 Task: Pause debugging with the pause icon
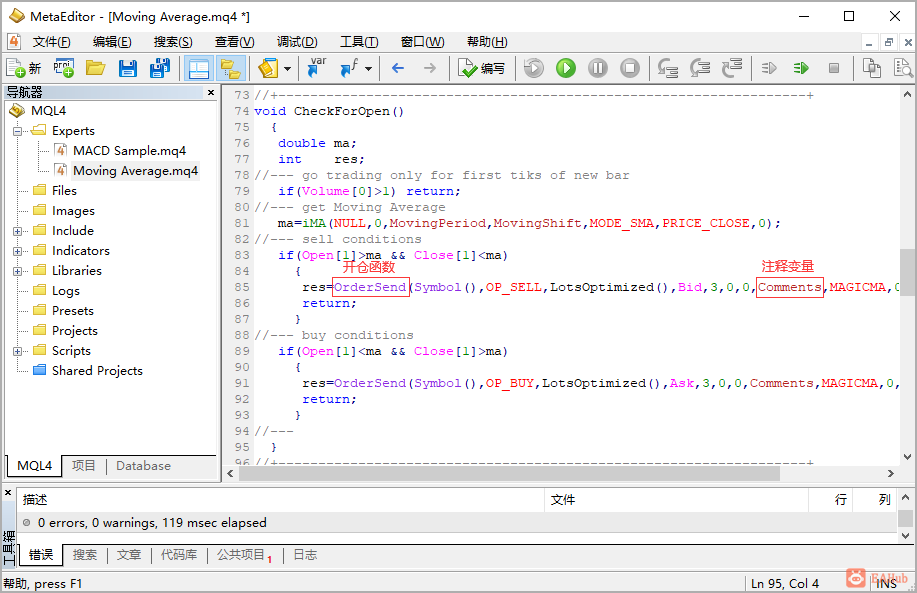pyautogui.click(x=598, y=68)
